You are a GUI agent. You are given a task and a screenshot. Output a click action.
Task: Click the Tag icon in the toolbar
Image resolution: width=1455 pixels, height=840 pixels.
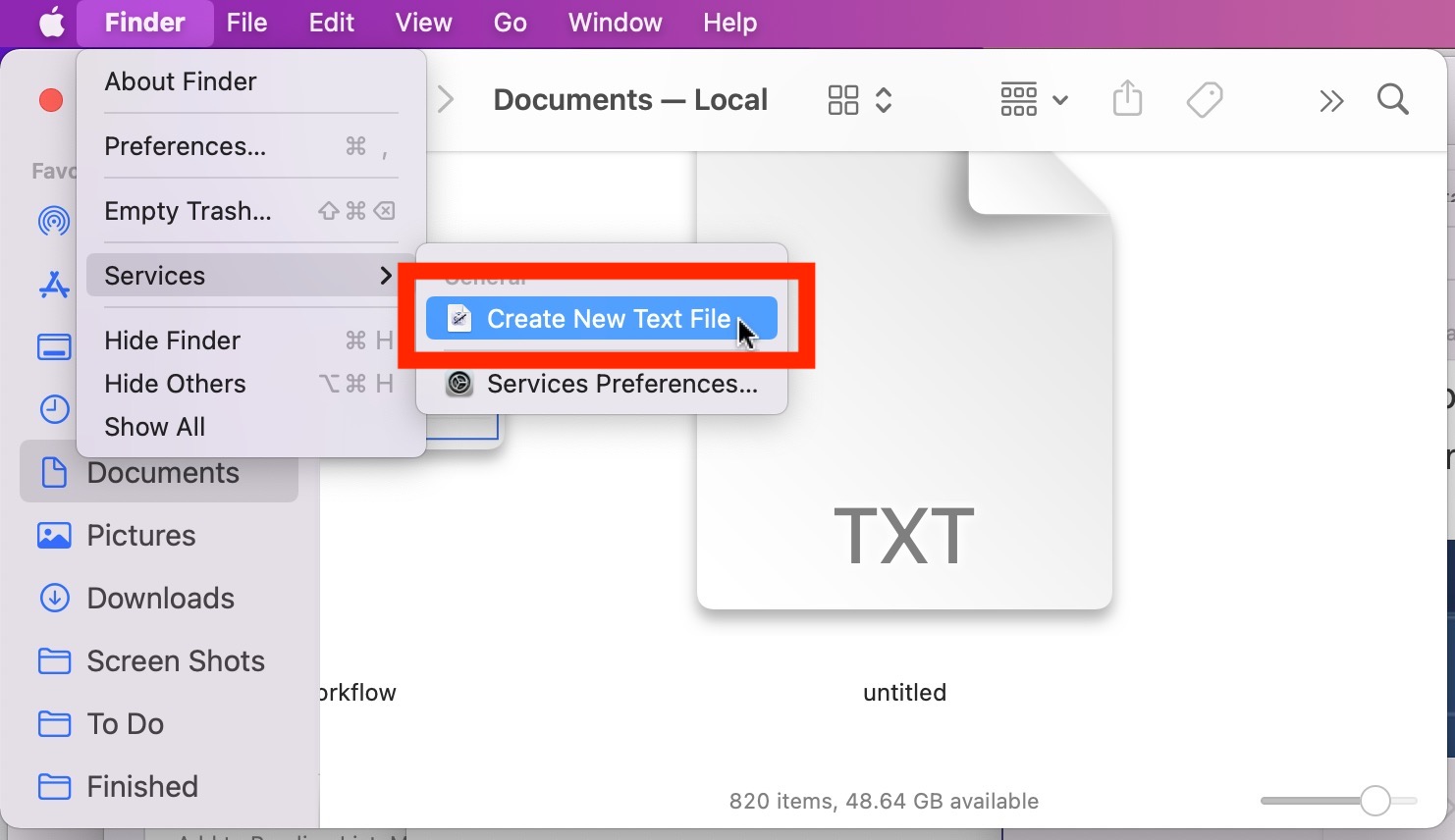1205,99
